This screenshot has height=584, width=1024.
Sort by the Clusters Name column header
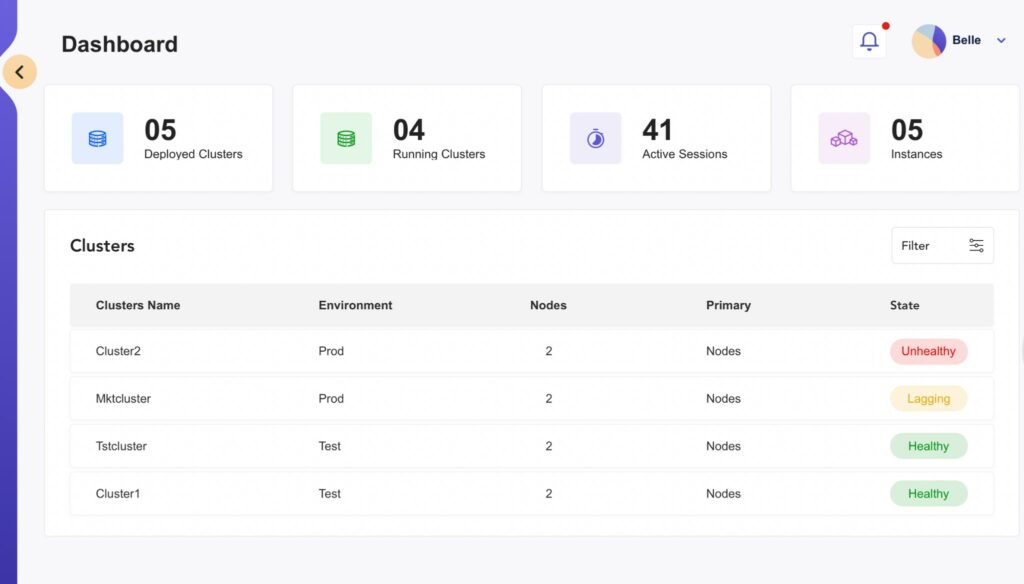[138, 305]
